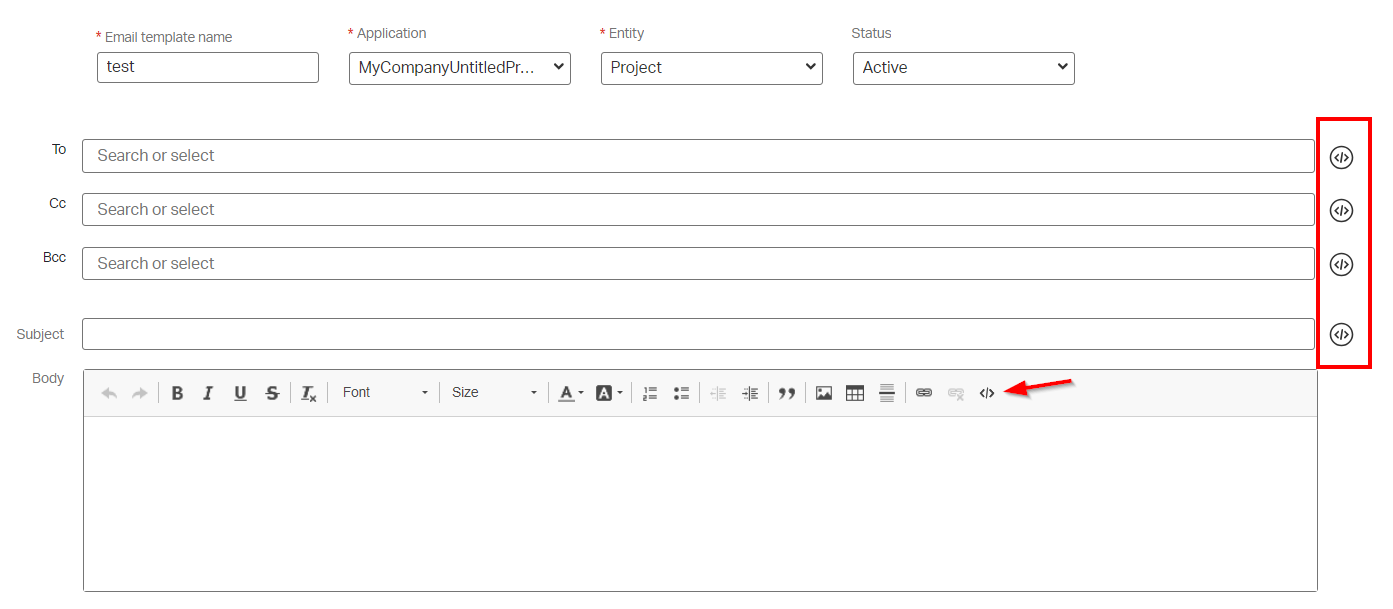Click the strikethrough icon
This screenshot has width=1393, height=609.
click(x=272, y=393)
